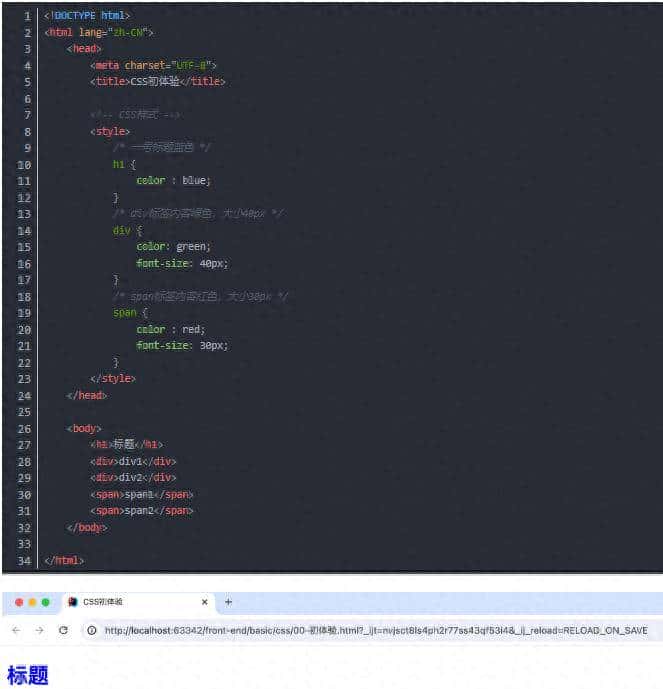Click the meta charset="UTF-8" line
Image resolution: width=663 pixels, height=689 pixels.
pos(153,65)
